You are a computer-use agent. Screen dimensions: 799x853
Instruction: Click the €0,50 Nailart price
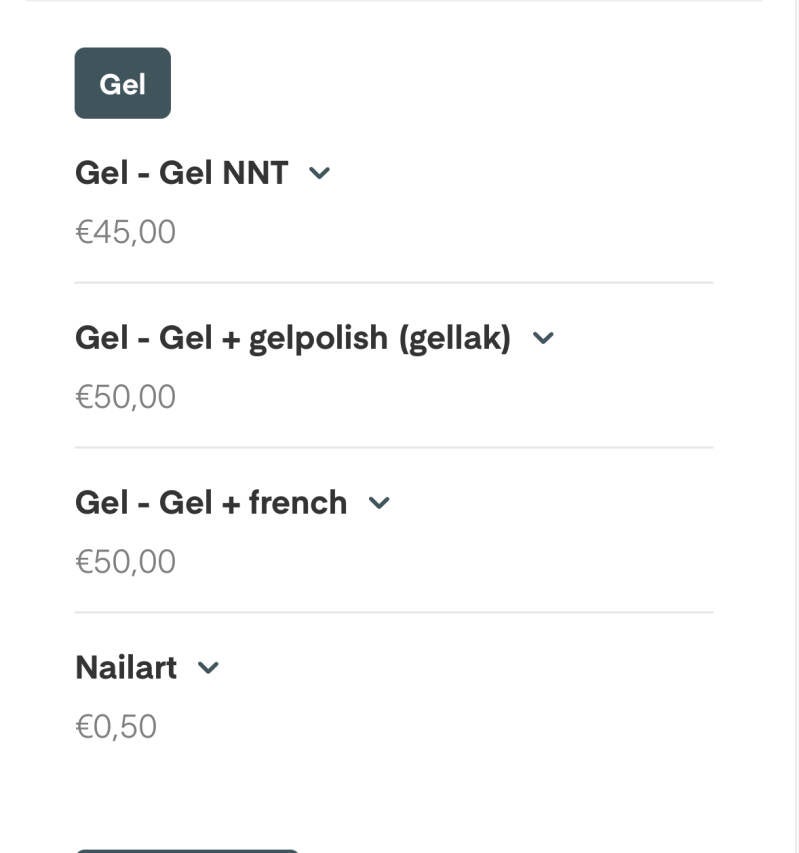[116, 727]
